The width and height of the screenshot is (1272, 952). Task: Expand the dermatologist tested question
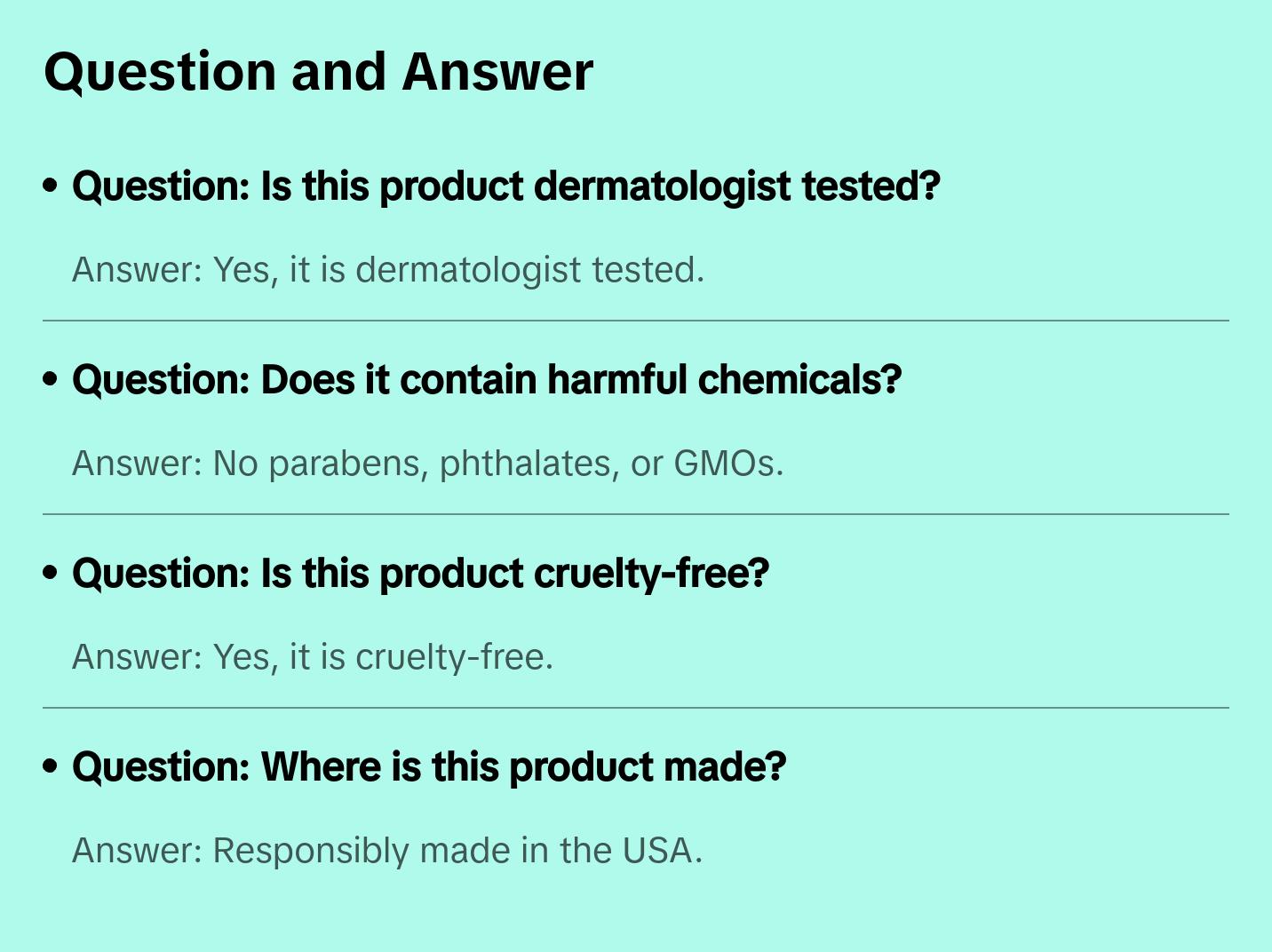tap(505, 186)
